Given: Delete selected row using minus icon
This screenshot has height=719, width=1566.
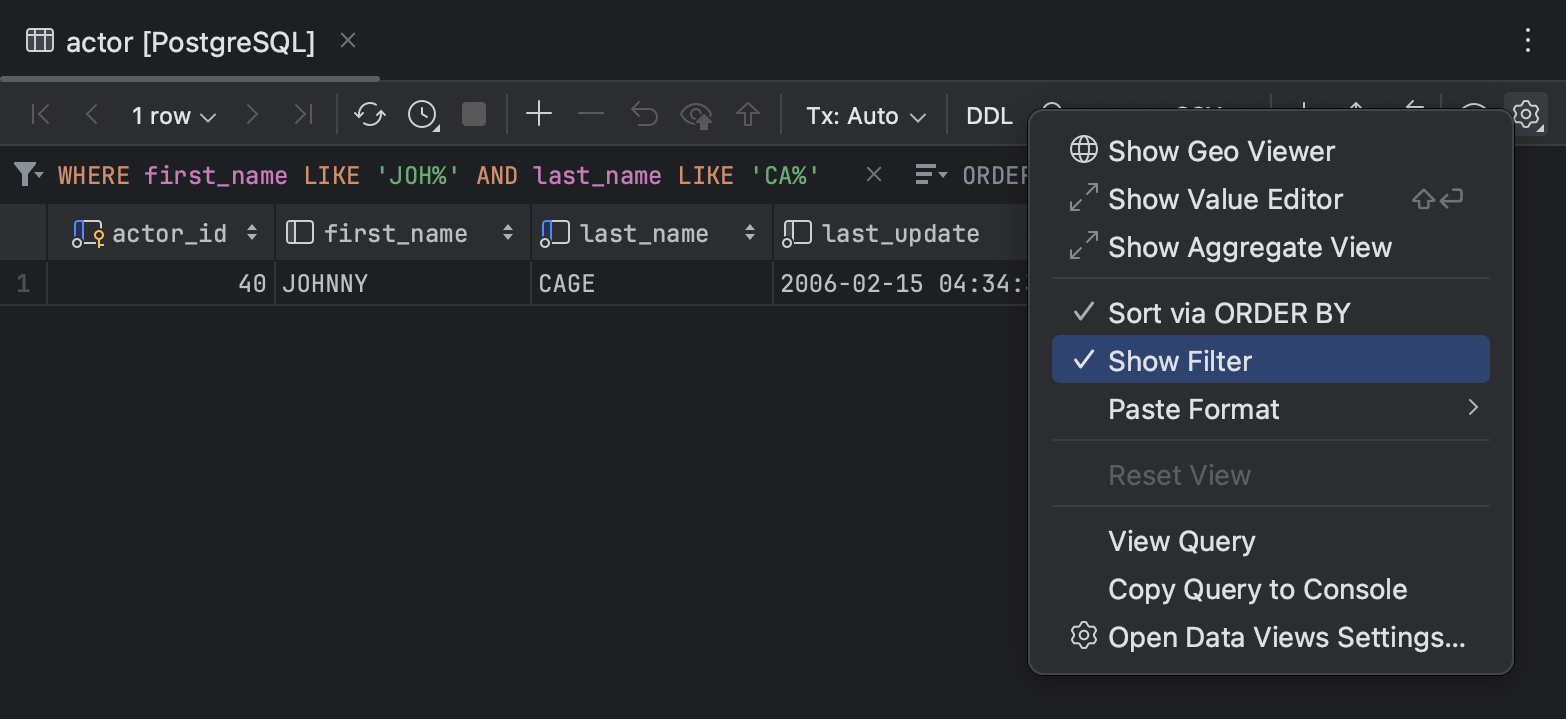Looking at the screenshot, I should 590,114.
